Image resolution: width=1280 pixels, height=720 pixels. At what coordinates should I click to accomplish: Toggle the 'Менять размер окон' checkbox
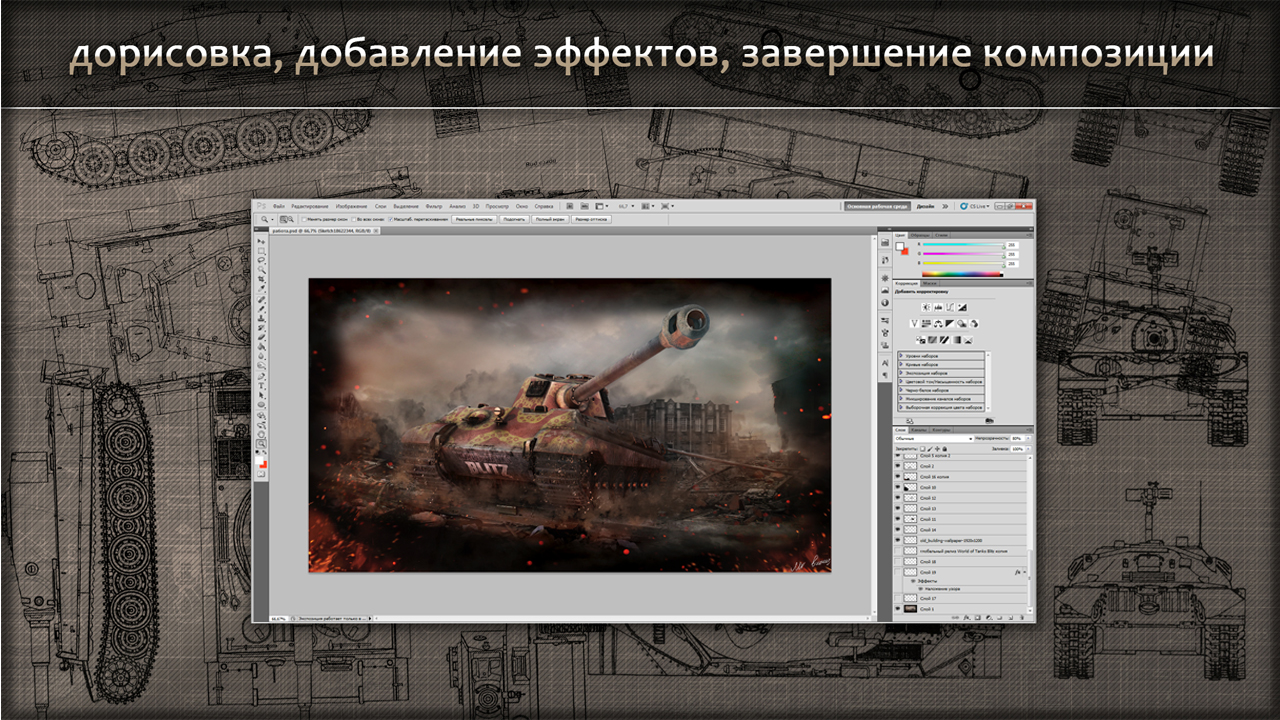[x=304, y=219]
